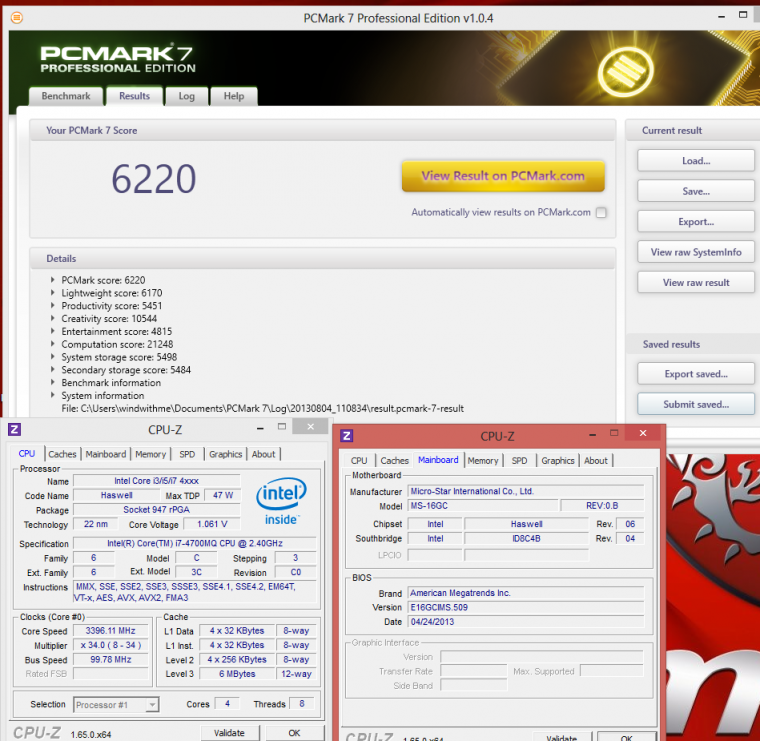Maximize the PCMark 7 window
760x741 pixels.
point(743,15)
